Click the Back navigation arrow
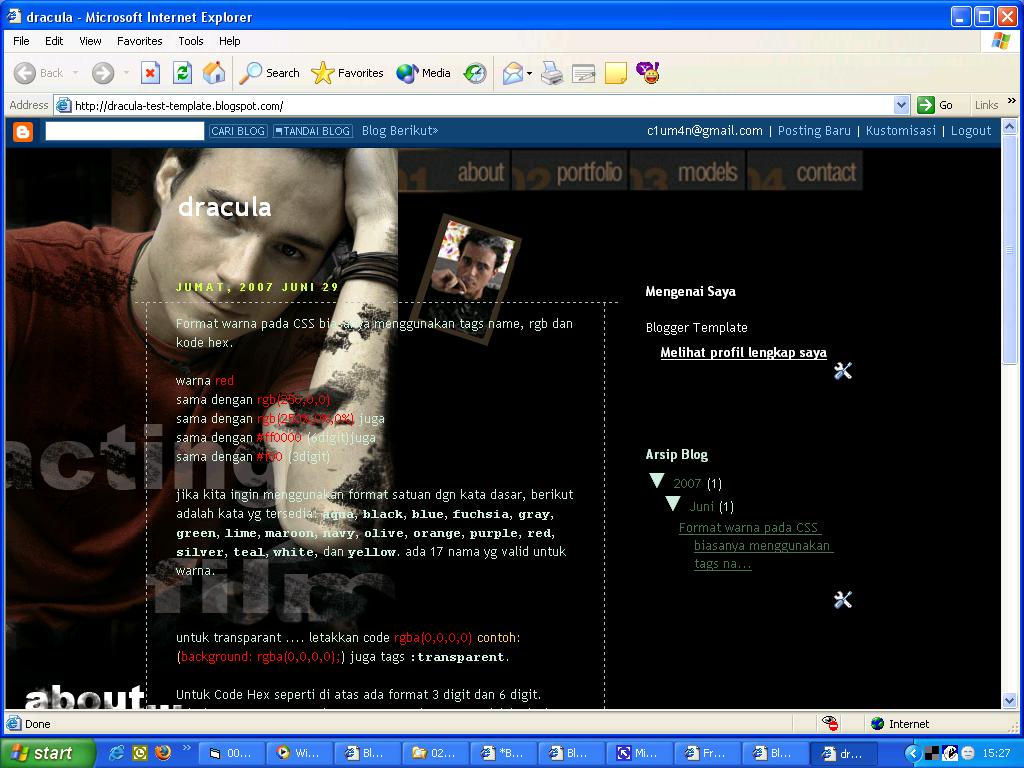Screen dimensions: 1024x768 click(x=25, y=73)
